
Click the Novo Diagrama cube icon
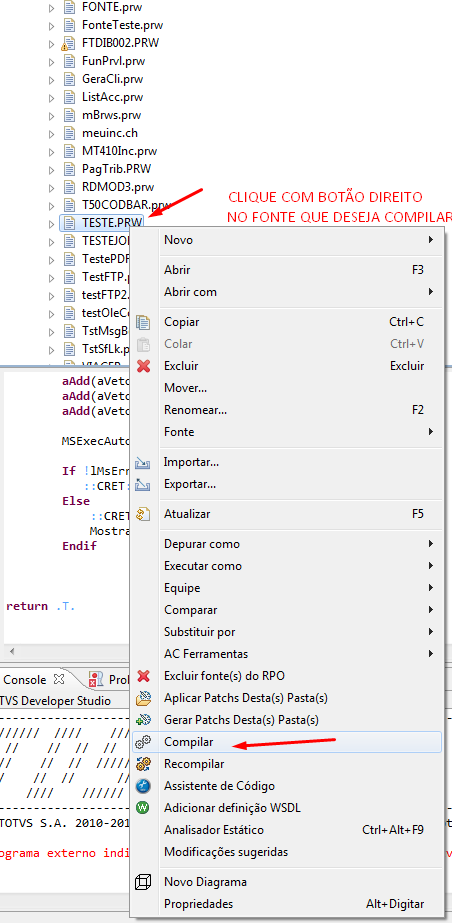pyautogui.click(x=143, y=882)
